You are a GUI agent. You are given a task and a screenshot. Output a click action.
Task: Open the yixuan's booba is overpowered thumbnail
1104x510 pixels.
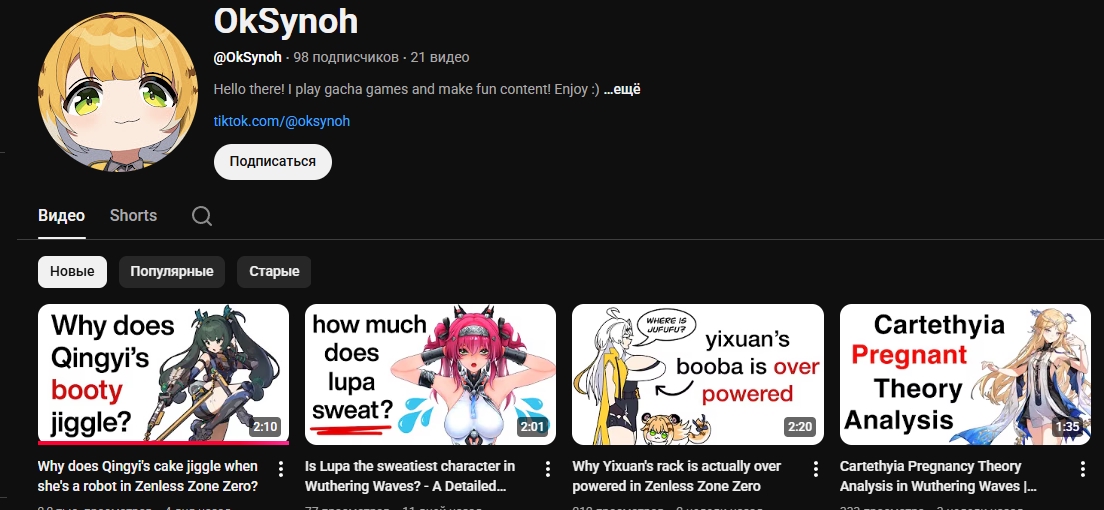click(x=698, y=374)
